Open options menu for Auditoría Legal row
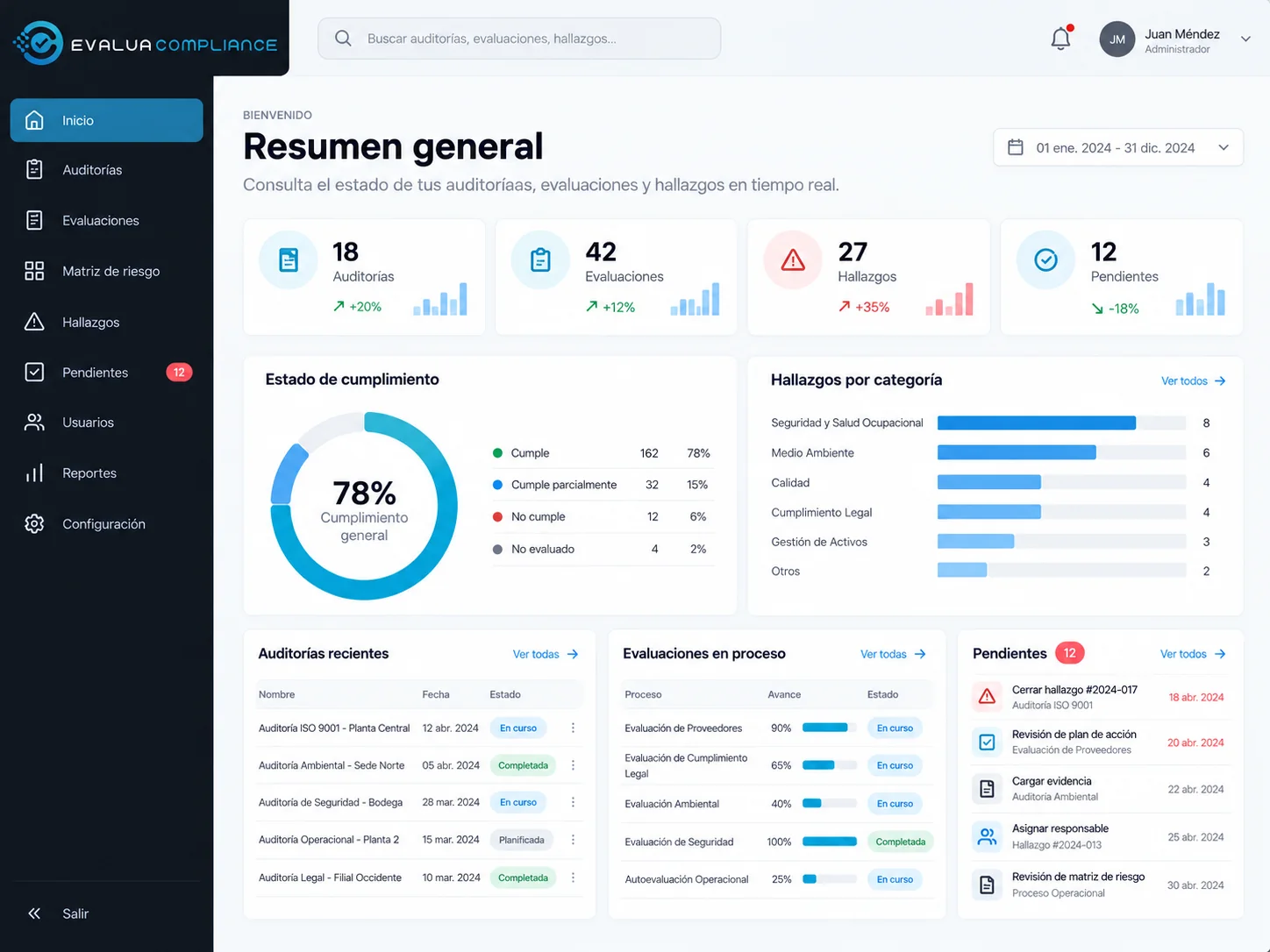 coord(573,877)
